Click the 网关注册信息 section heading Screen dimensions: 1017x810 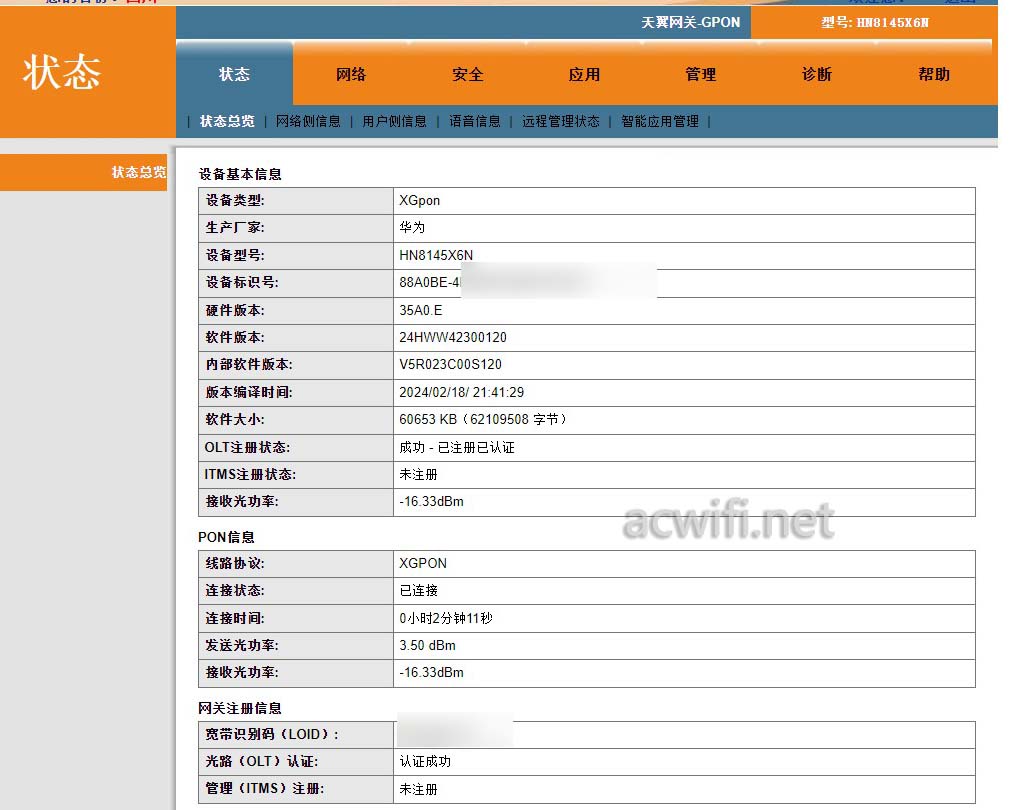240,708
